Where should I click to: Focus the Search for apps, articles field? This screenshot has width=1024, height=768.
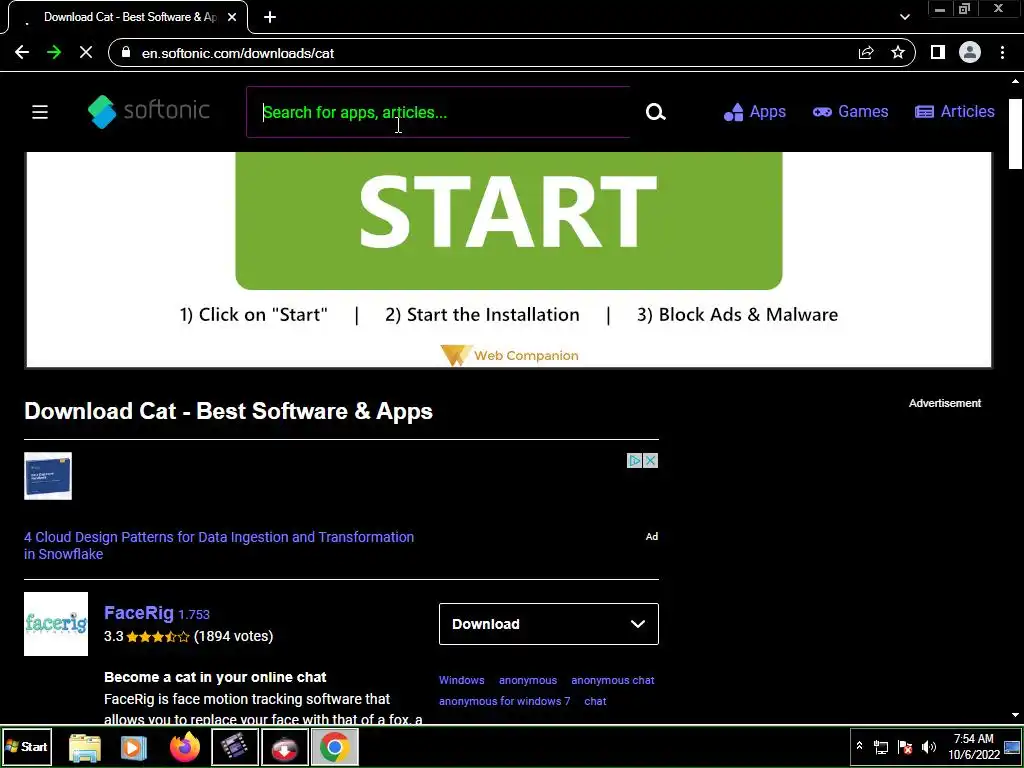point(438,112)
